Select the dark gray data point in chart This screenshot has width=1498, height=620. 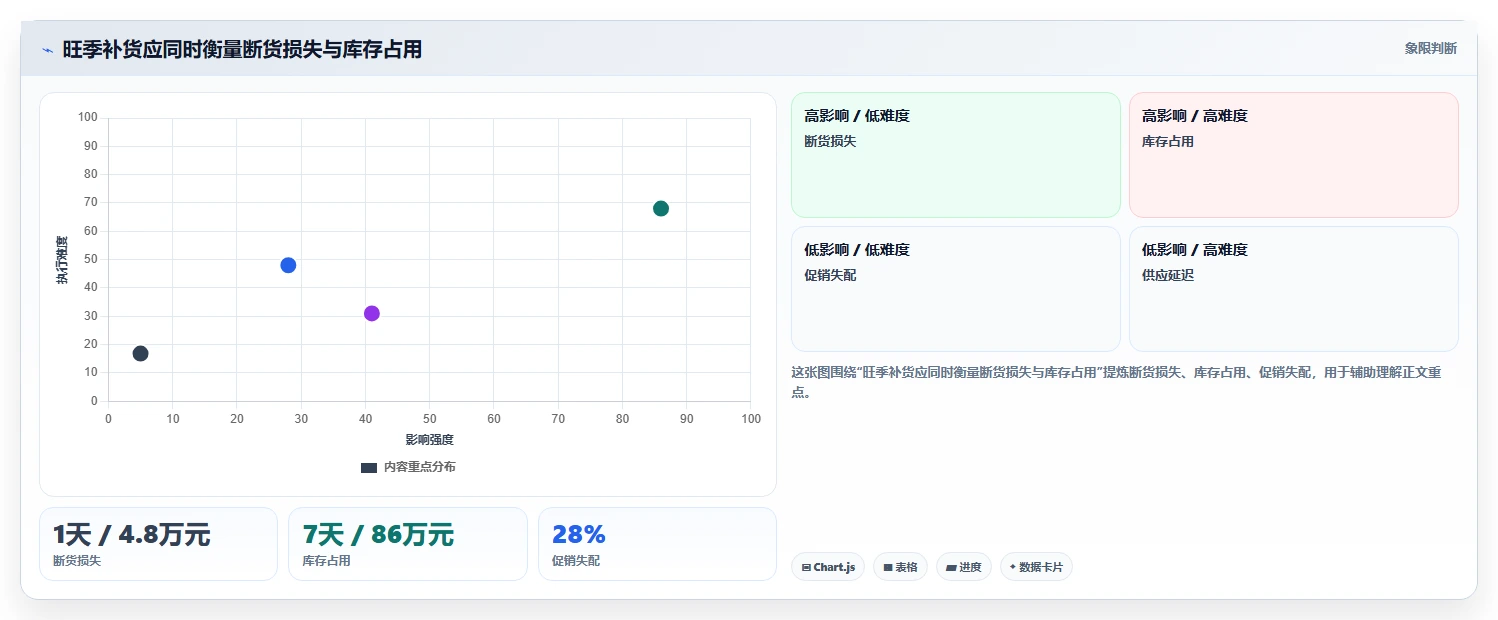[x=140, y=353]
